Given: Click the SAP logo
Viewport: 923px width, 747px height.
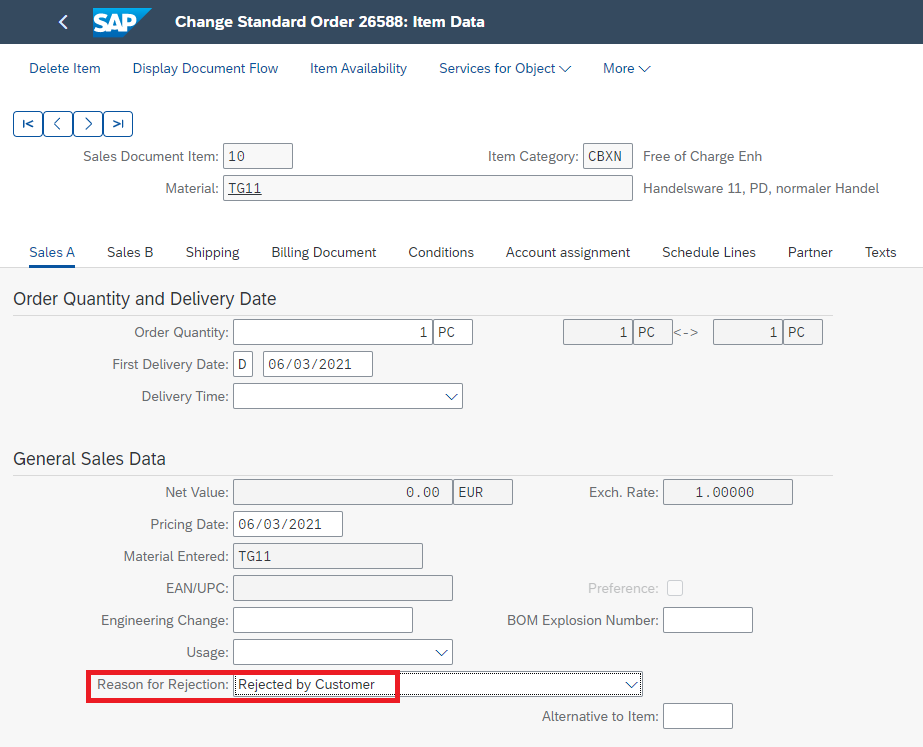Looking at the screenshot, I should point(121,22).
